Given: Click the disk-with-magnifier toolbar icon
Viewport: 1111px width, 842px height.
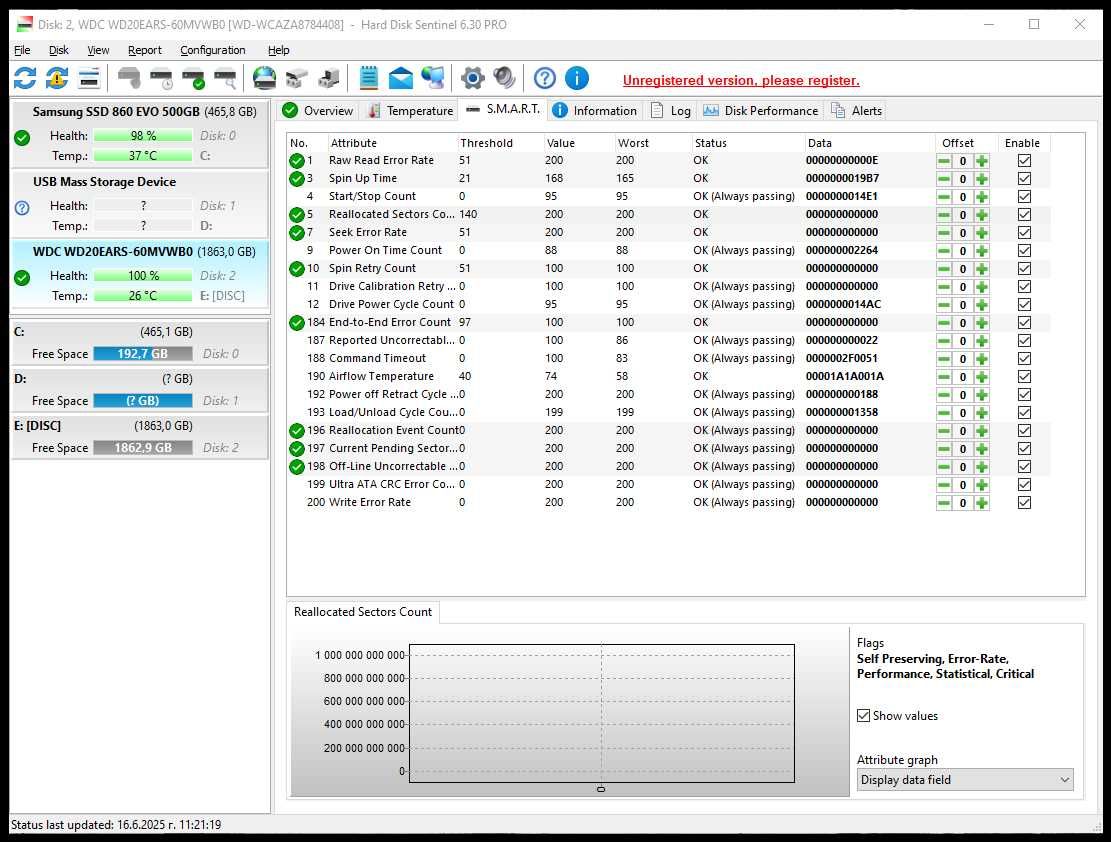Looking at the screenshot, I should point(225,78).
